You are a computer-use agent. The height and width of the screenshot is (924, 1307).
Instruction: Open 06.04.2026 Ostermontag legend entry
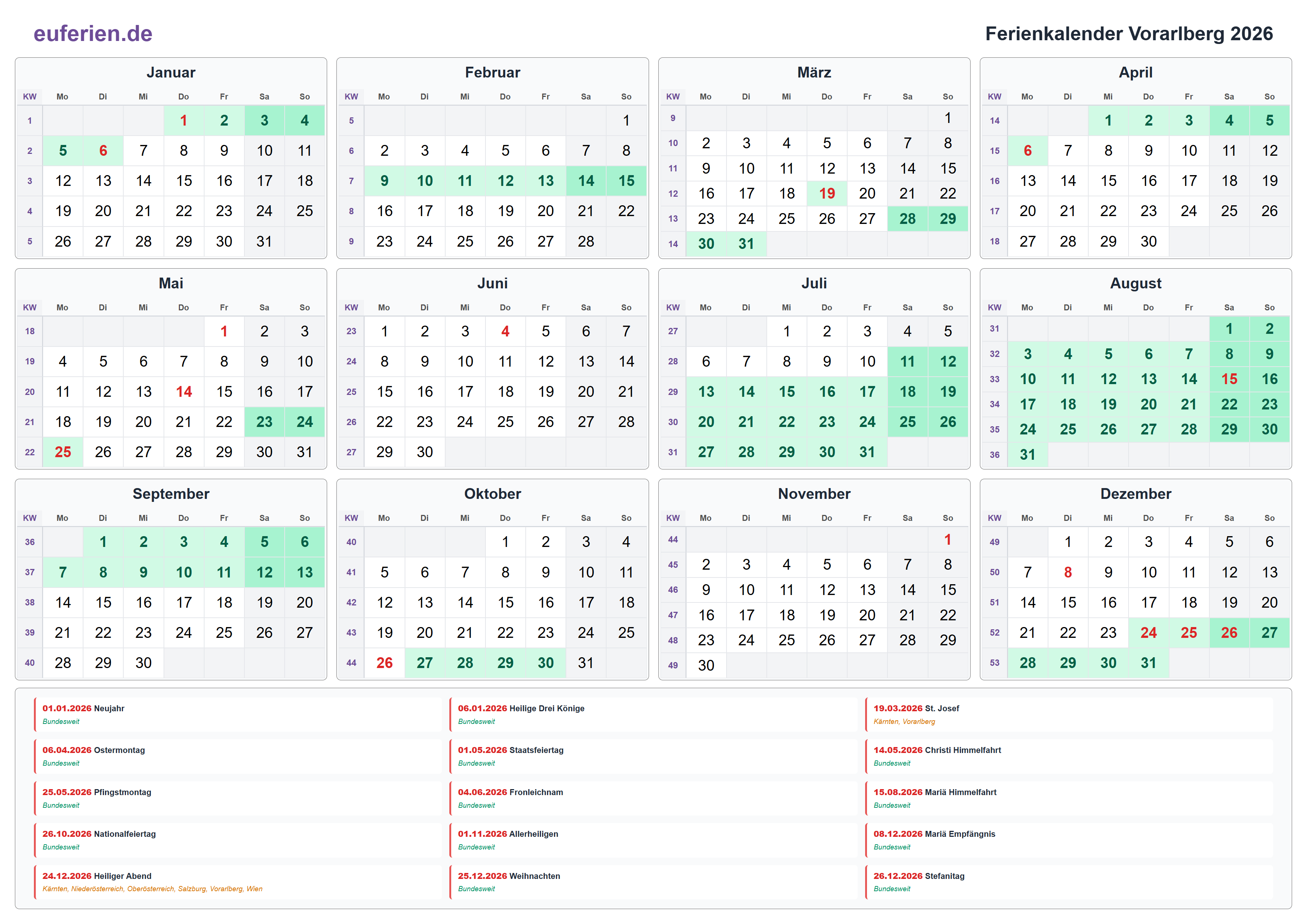coord(237,757)
